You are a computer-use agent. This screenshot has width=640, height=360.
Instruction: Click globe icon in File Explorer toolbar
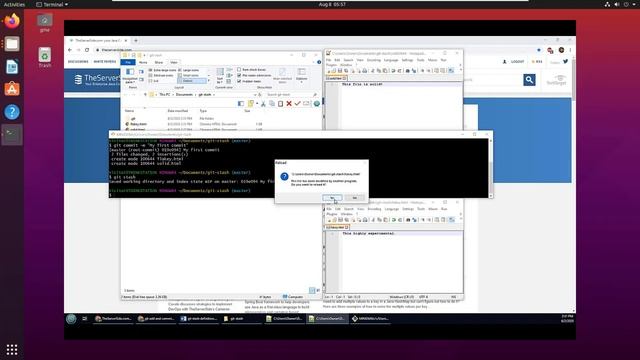tap(317, 104)
